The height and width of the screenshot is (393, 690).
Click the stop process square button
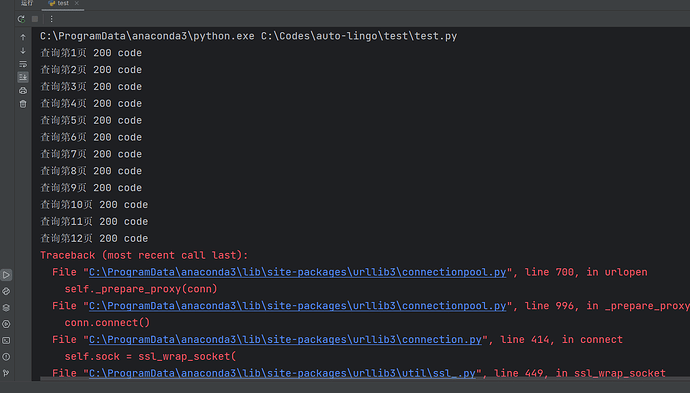35,19
